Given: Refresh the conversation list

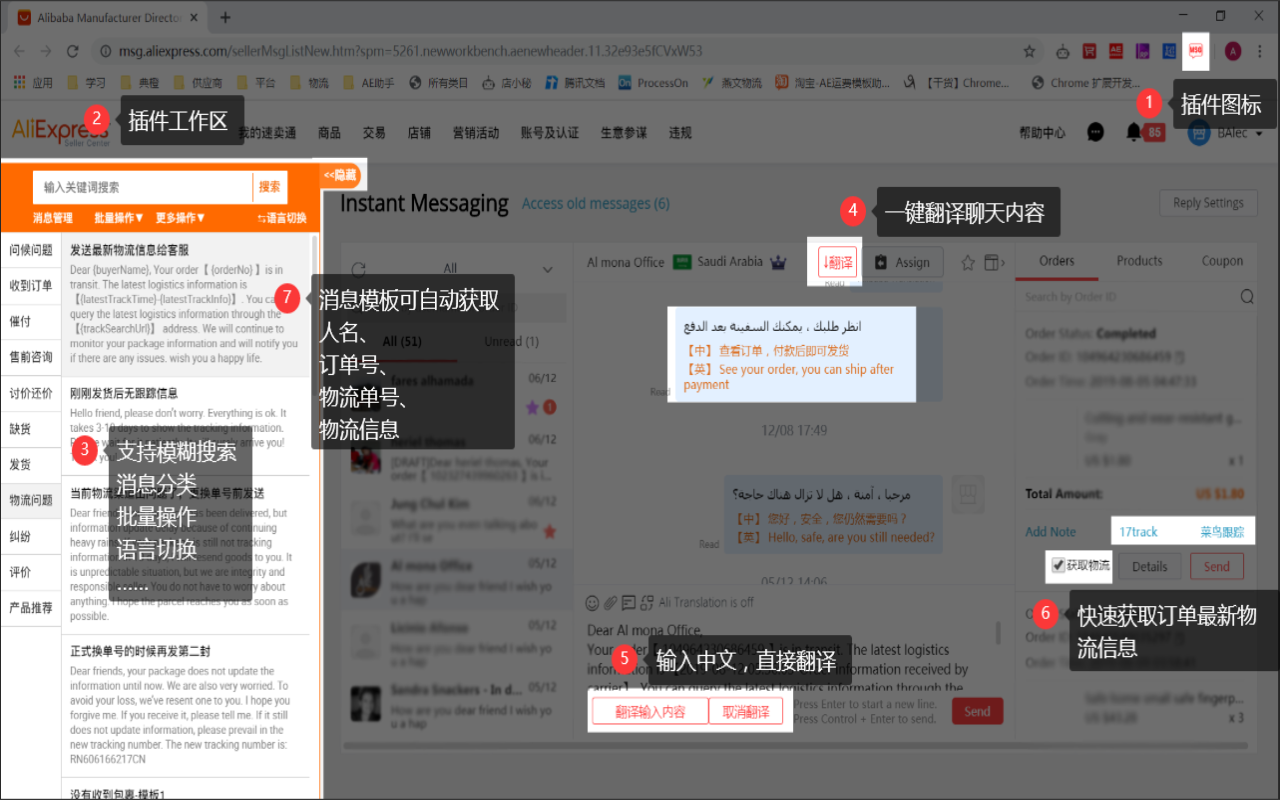Looking at the screenshot, I should click(359, 268).
